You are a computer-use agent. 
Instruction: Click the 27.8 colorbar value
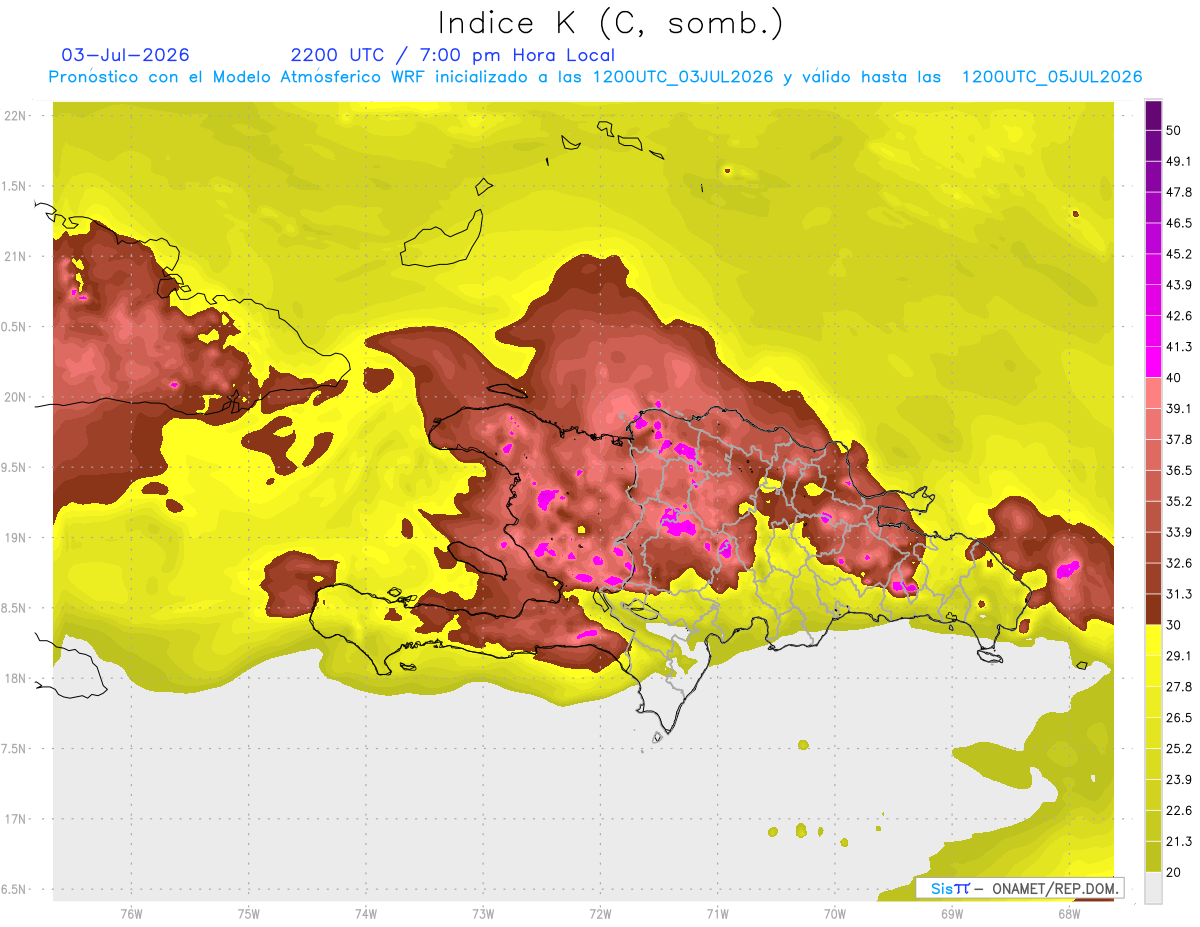1179,687
